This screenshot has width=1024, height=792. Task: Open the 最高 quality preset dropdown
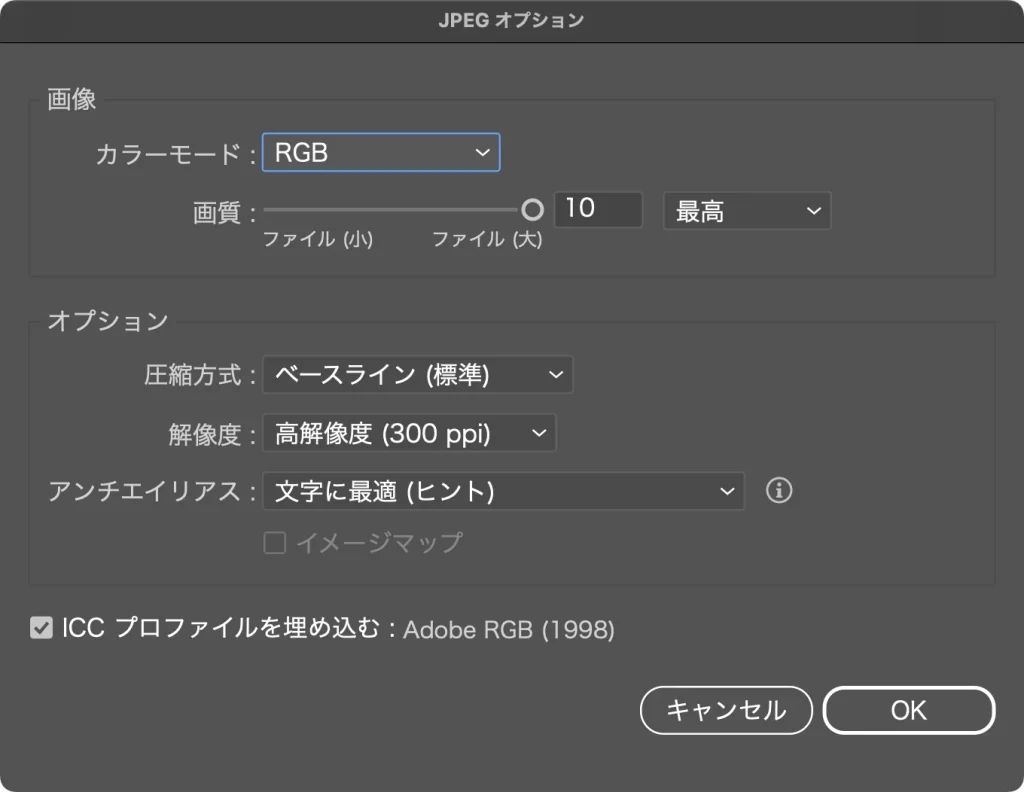pos(746,211)
